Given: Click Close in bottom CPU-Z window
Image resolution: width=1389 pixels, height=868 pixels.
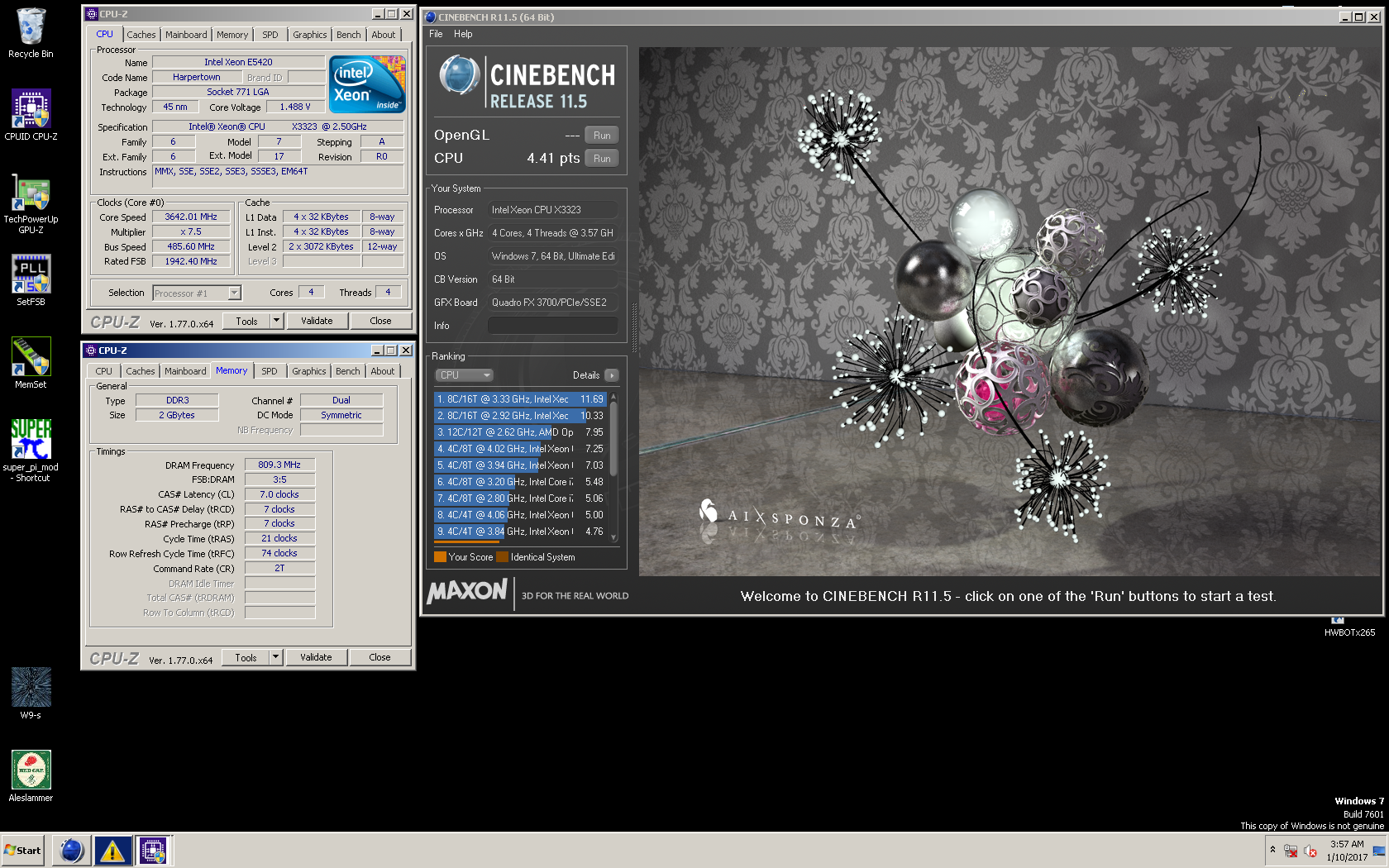Looking at the screenshot, I should coord(379,657).
